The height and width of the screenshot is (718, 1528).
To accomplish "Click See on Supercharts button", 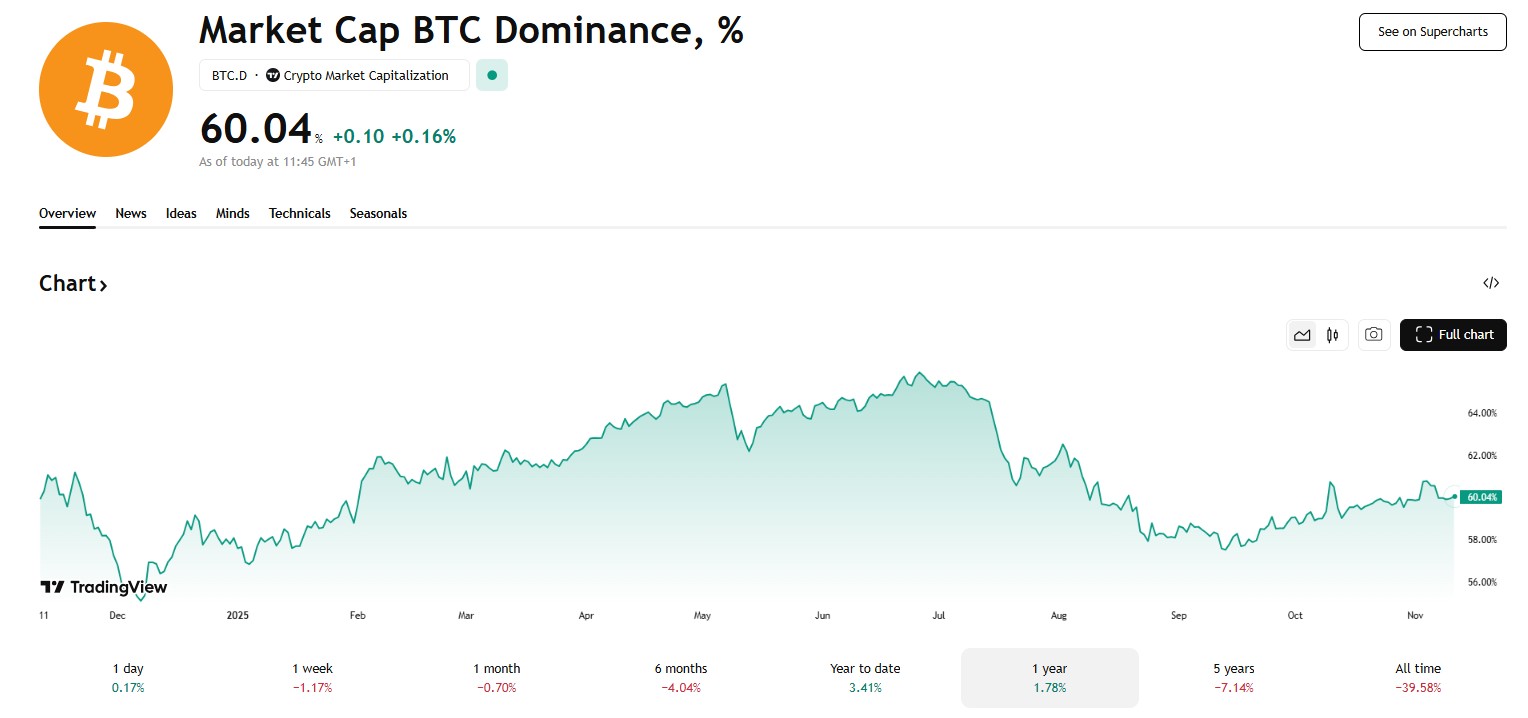I will click(1432, 32).
